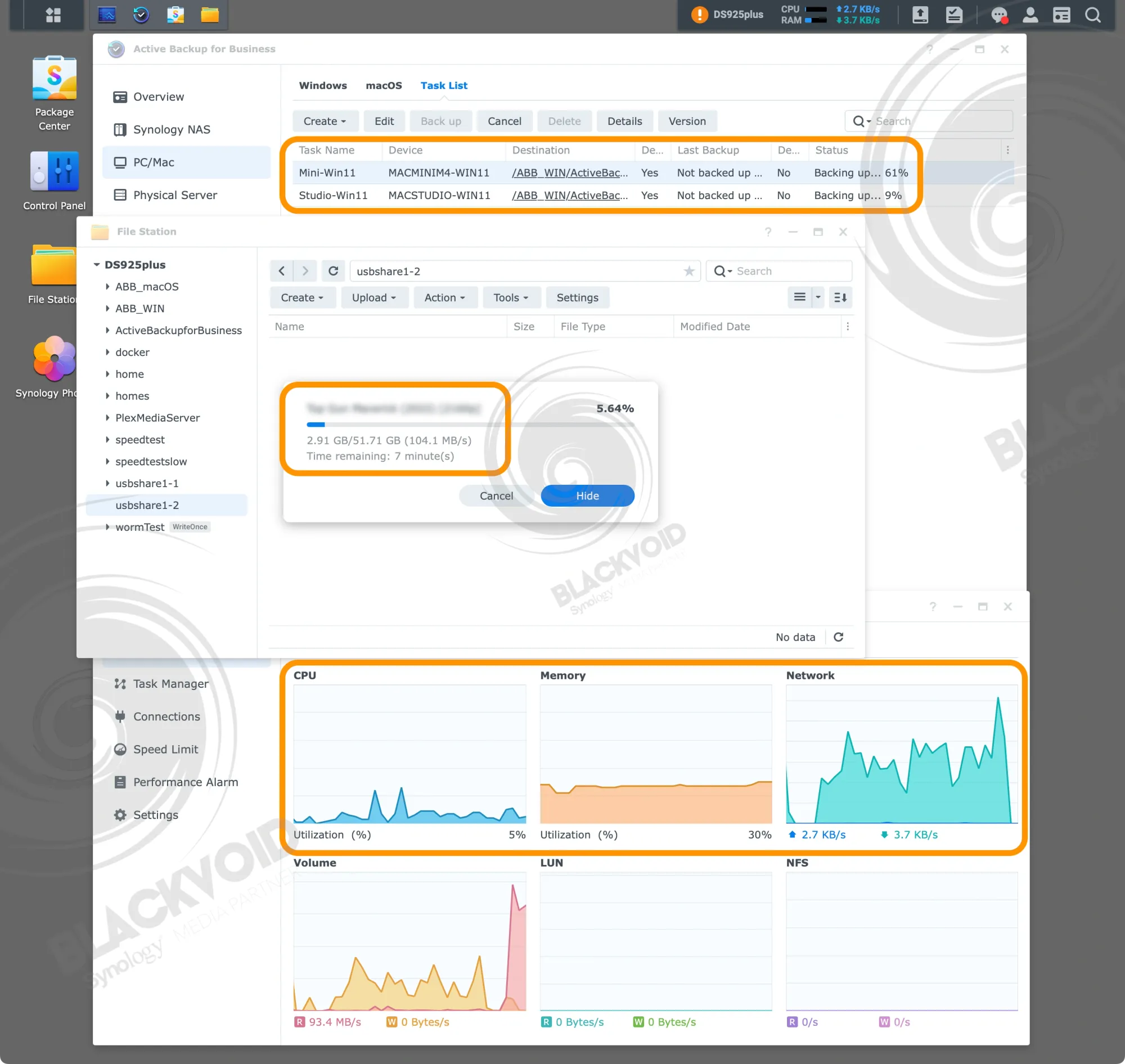Open the Tools dropdown menu

(511, 297)
